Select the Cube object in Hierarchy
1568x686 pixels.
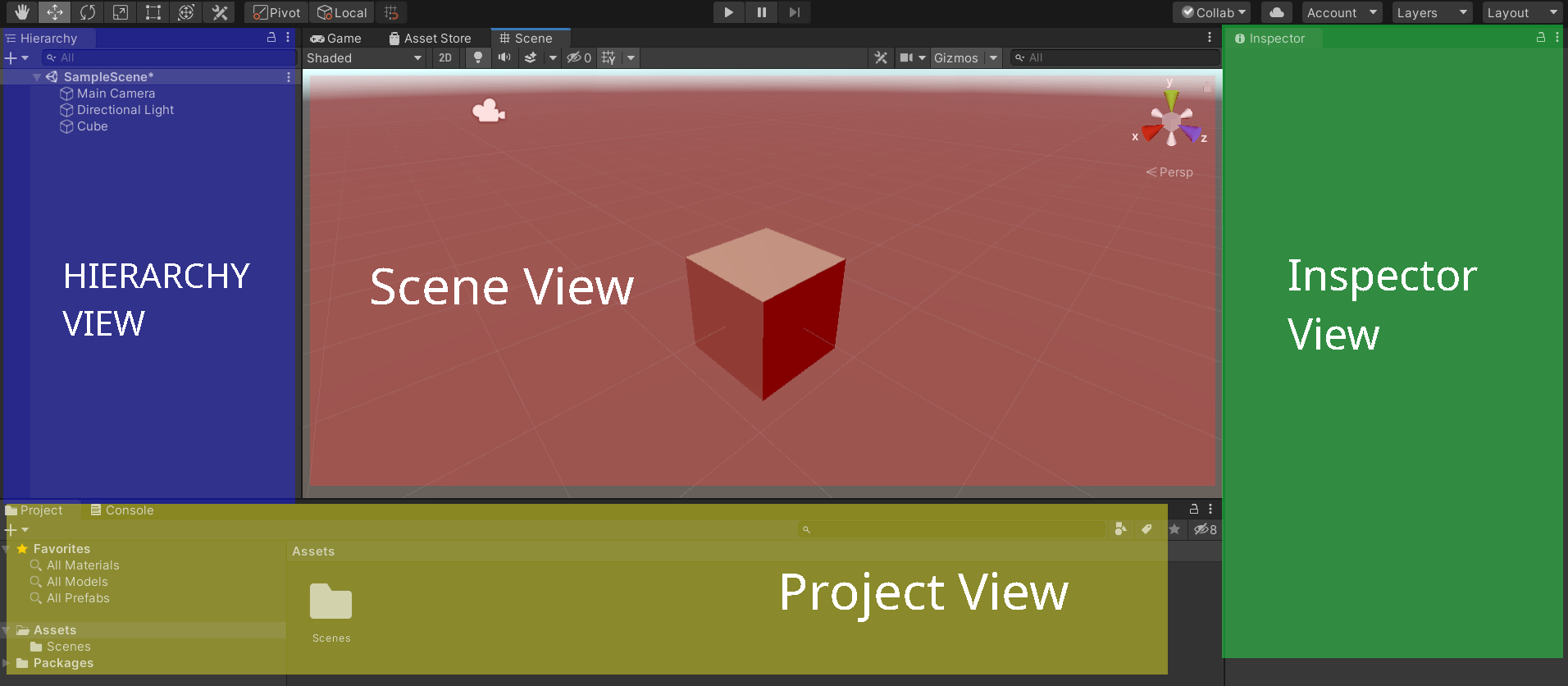tap(92, 126)
